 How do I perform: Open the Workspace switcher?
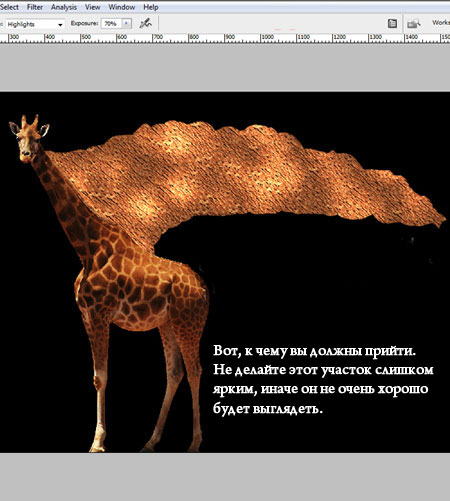click(x=441, y=23)
